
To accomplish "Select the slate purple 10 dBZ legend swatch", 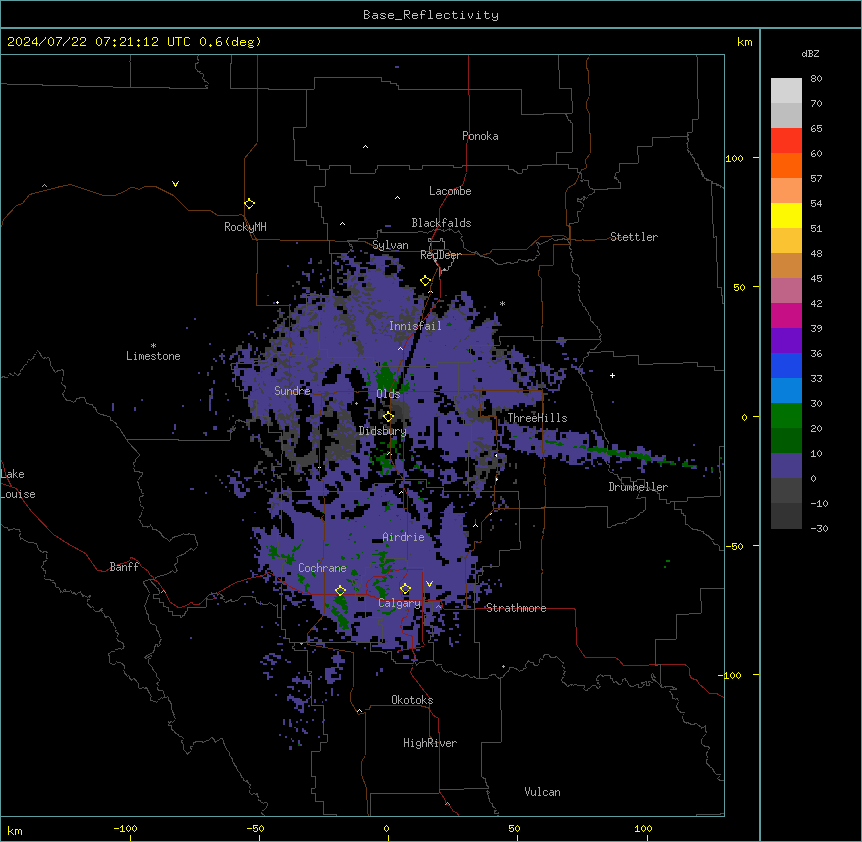I will pos(786,466).
